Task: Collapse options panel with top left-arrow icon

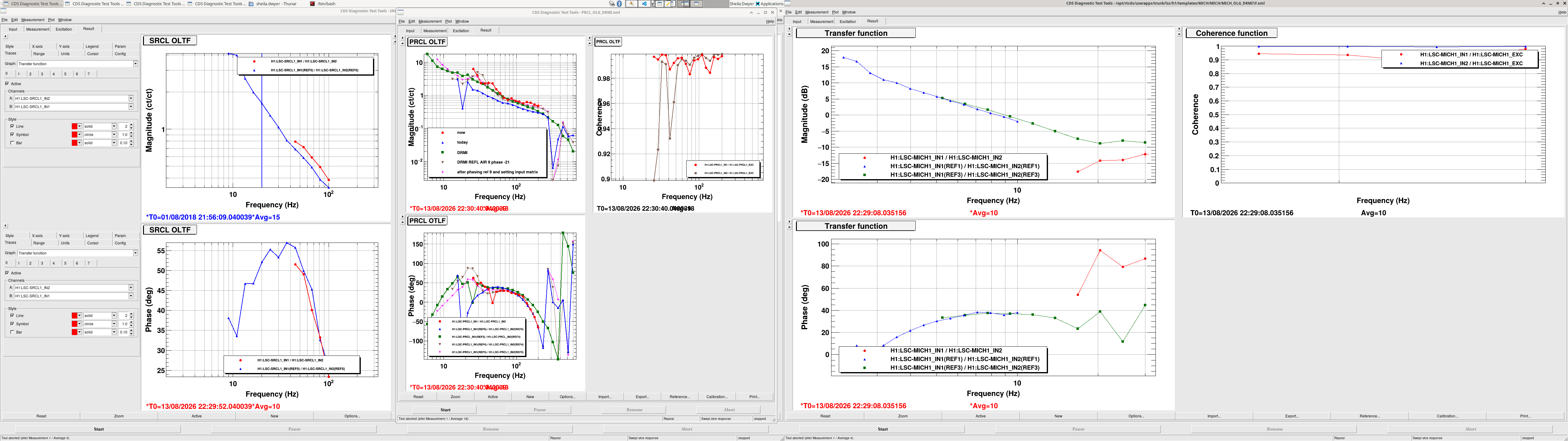Action: pyautogui.click(x=6, y=36)
